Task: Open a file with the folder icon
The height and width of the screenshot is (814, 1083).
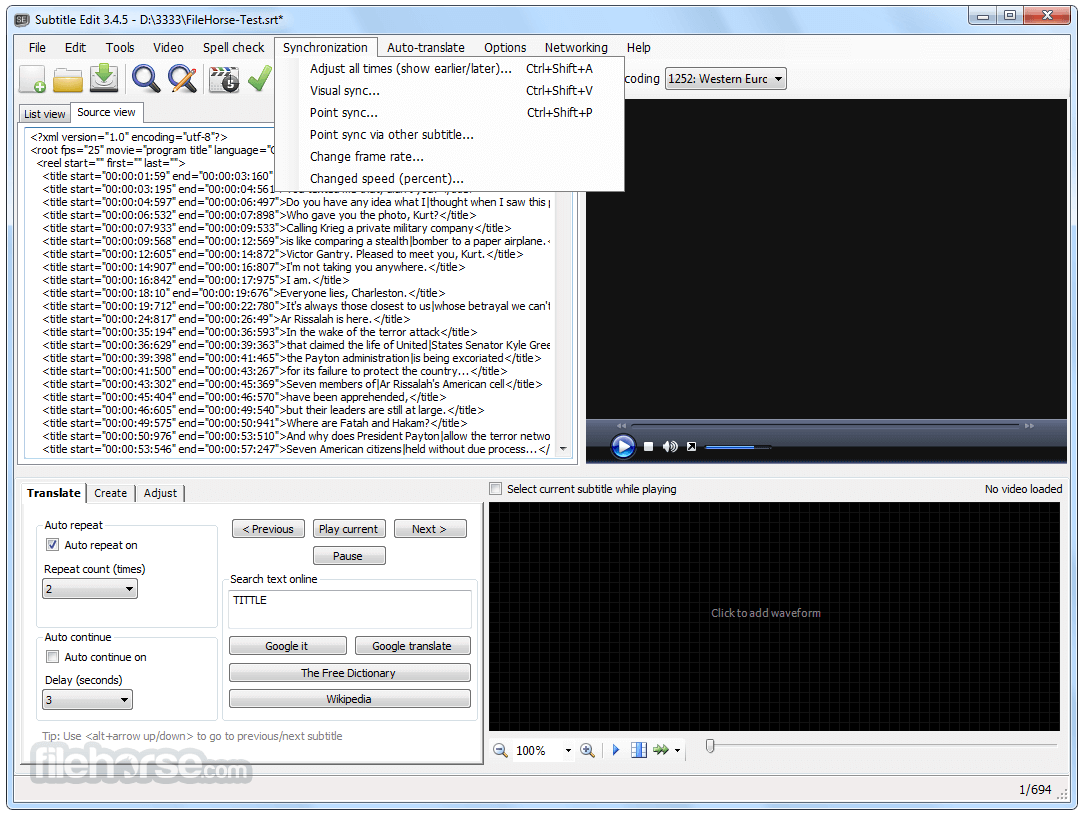Action: (68, 79)
